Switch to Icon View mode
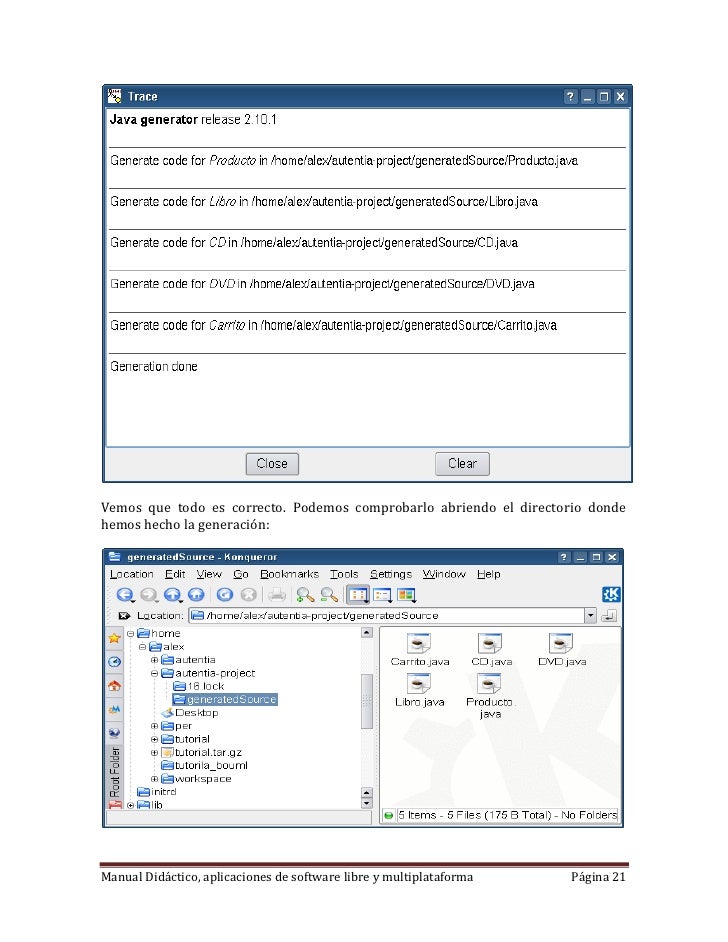 tap(358, 595)
